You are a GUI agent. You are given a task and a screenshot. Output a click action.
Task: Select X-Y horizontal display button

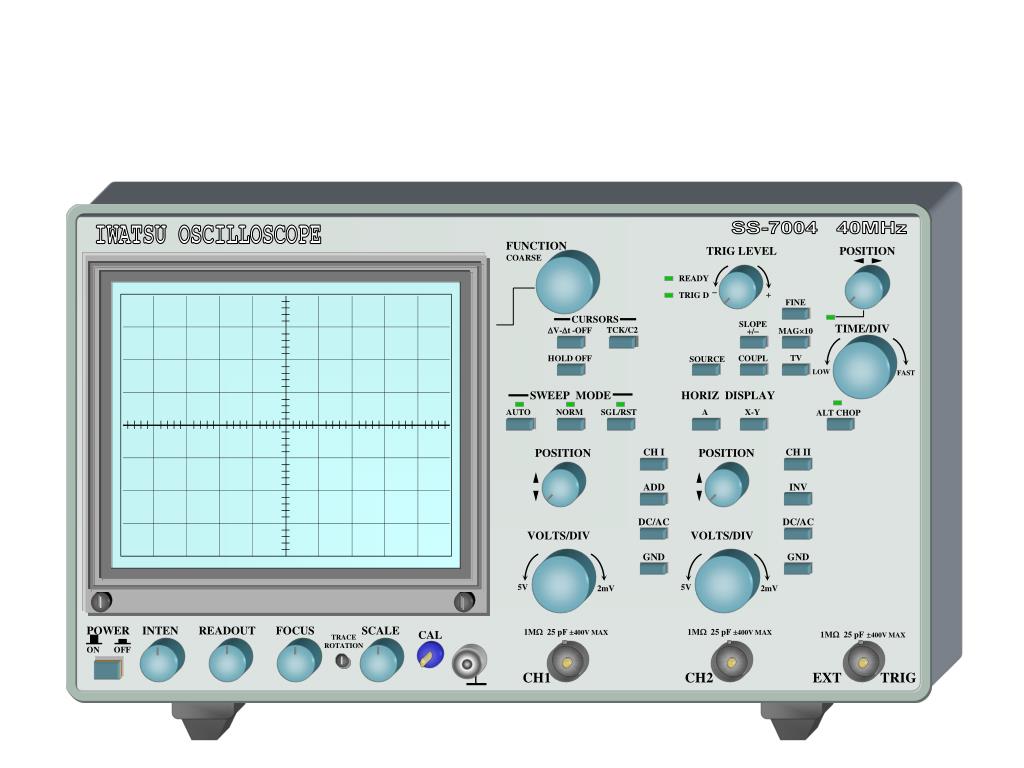pyautogui.click(x=754, y=424)
